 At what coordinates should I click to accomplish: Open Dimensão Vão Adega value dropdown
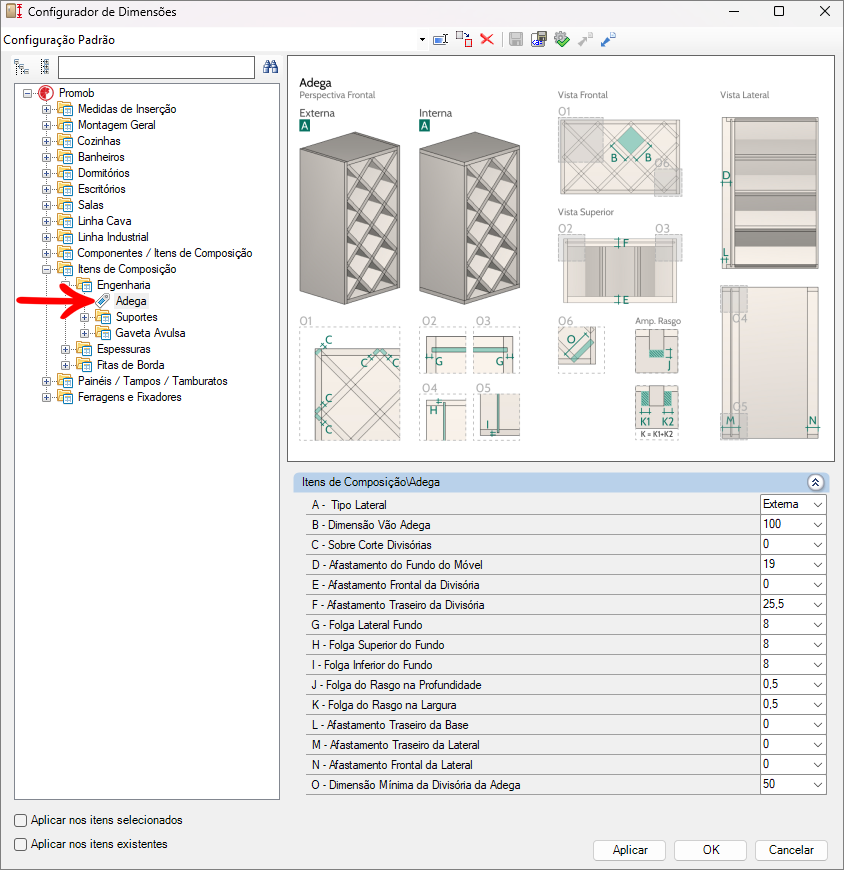[818, 525]
